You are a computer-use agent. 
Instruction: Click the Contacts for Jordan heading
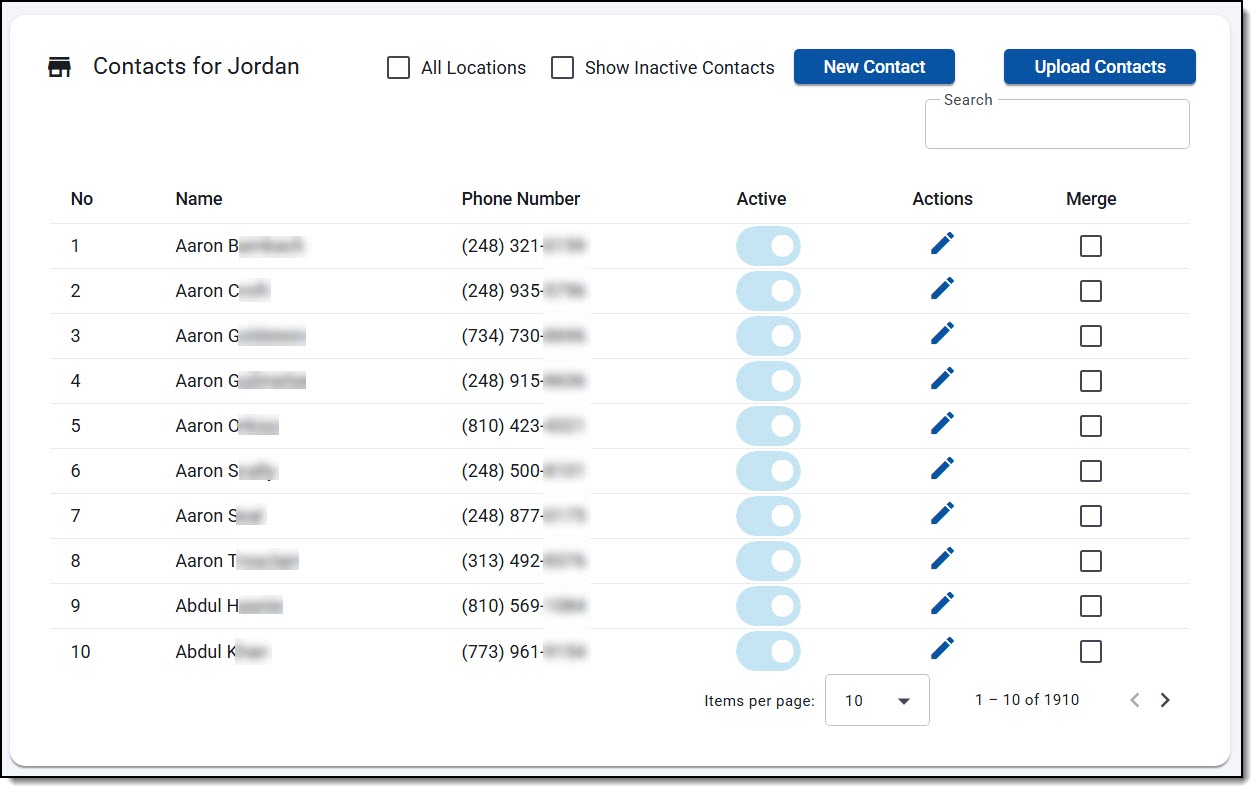coord(196,67)
